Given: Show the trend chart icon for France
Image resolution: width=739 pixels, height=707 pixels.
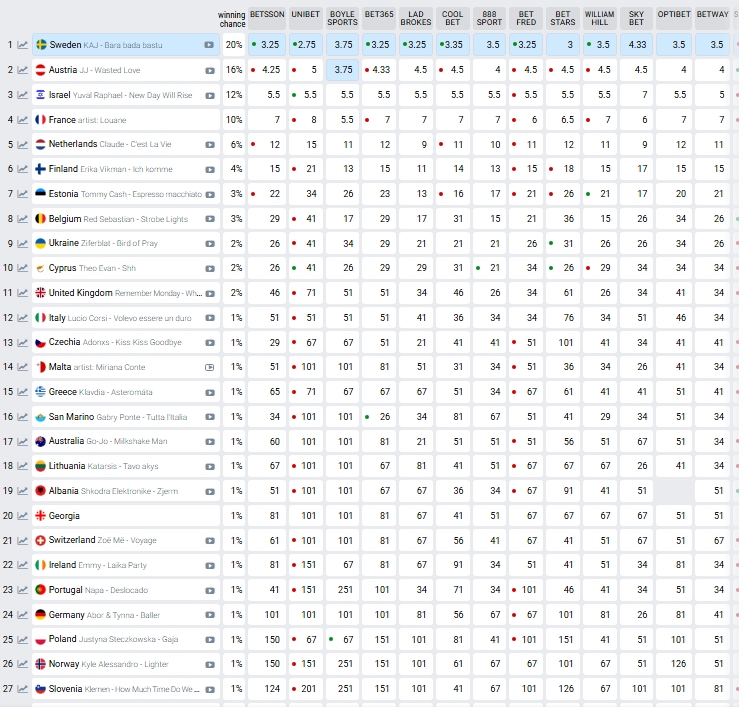Looking at the screenshot, I should 23,120.
